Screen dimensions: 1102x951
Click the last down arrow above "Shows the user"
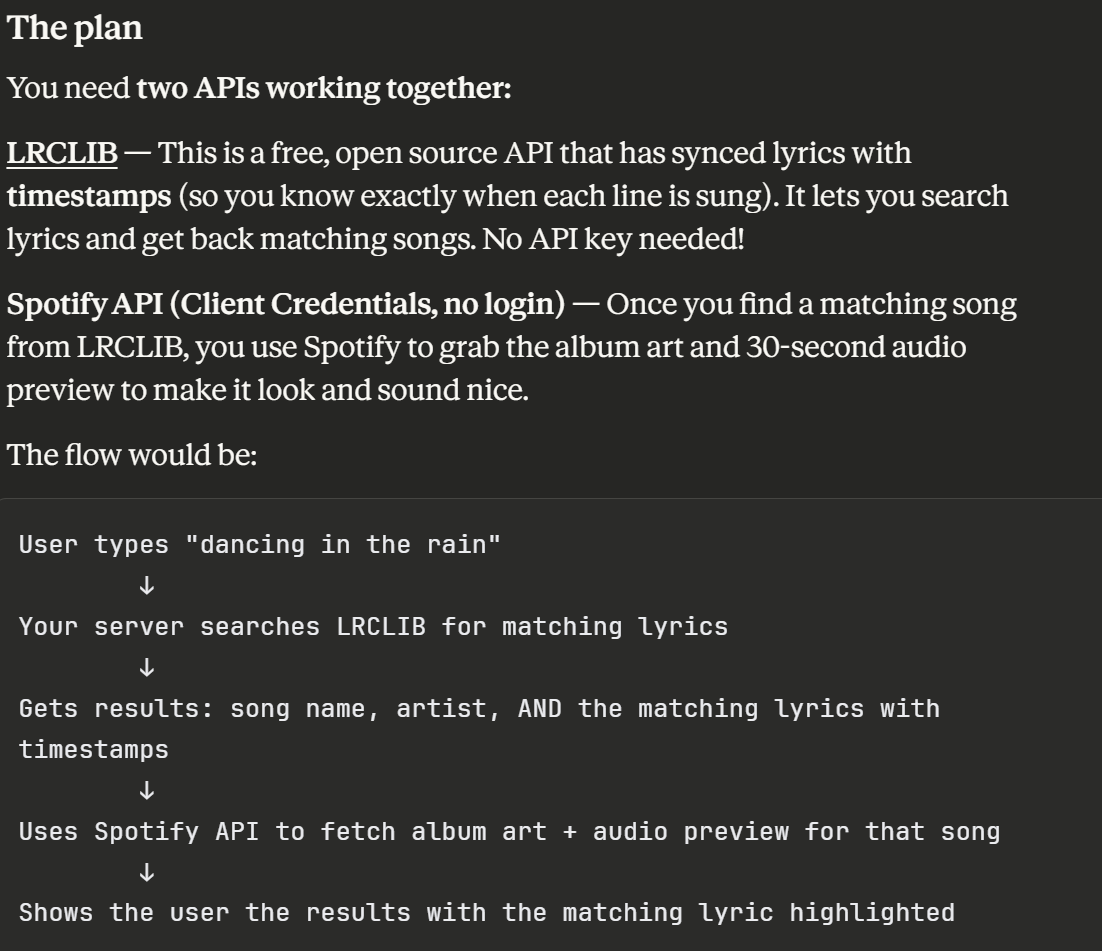click(147, 872)
